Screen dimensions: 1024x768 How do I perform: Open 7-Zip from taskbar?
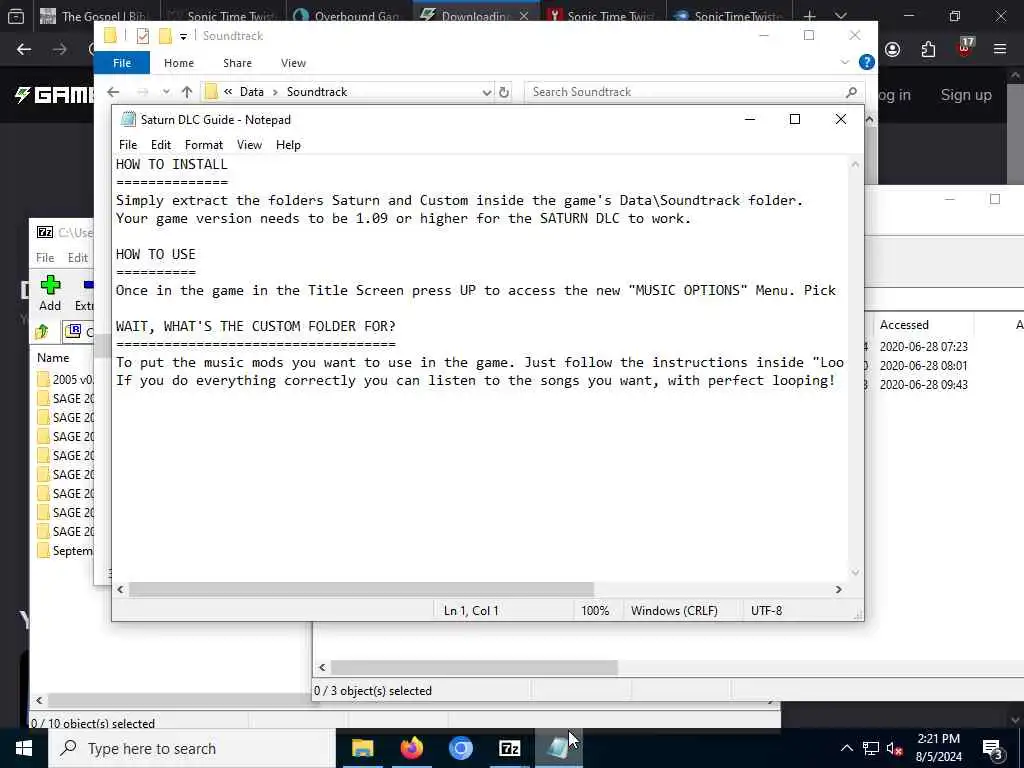click(x=509, y=748)
